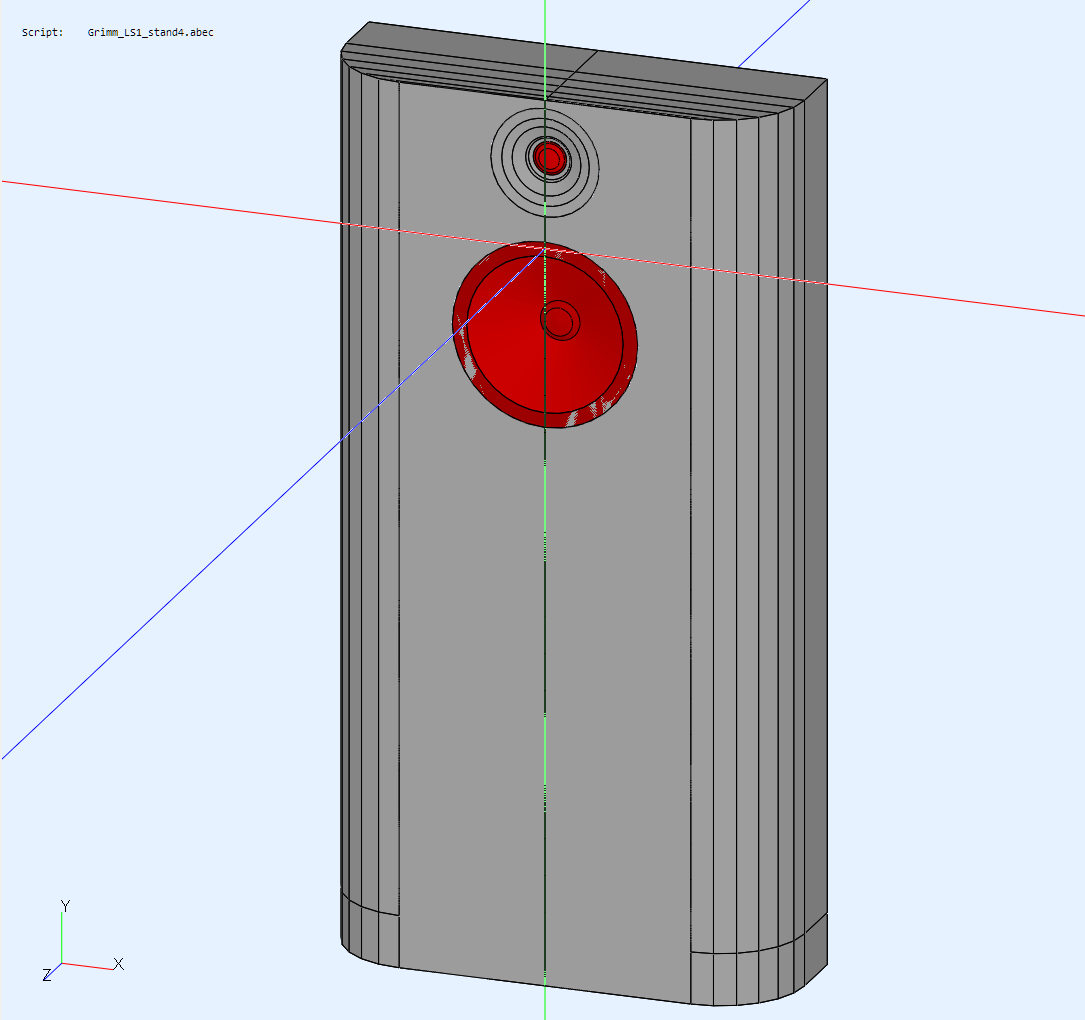Viewport: 1085px width, 1020px height.
Task: Click the outer tweeter waveguide ring
Action: click(545, 163)
